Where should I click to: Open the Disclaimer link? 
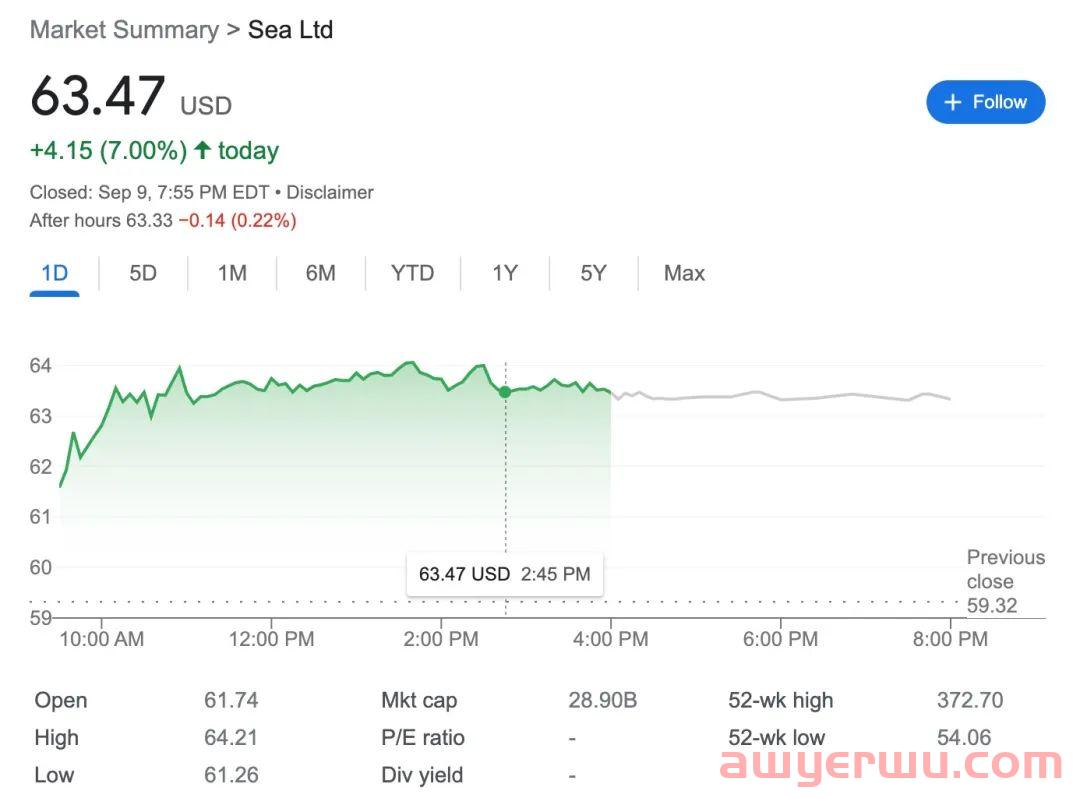click(330, 192)
